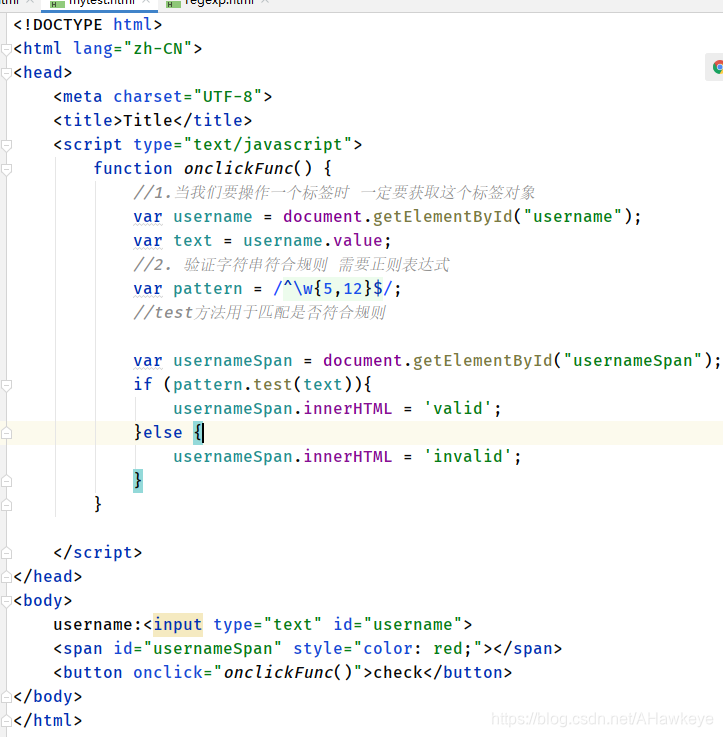This screenshot has width=723, height=737.
Task: Click the id="username" attribute on input
Action: pos(398,625)
